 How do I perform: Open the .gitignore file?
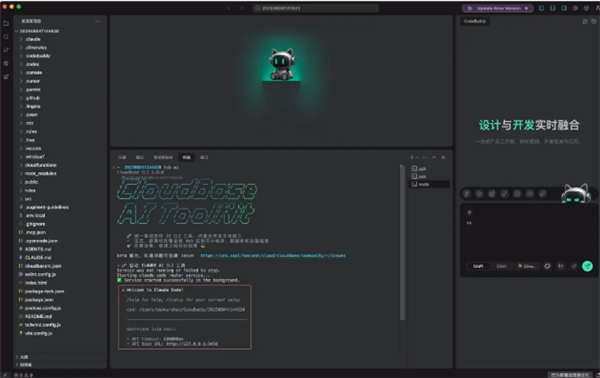coord(59,224)
